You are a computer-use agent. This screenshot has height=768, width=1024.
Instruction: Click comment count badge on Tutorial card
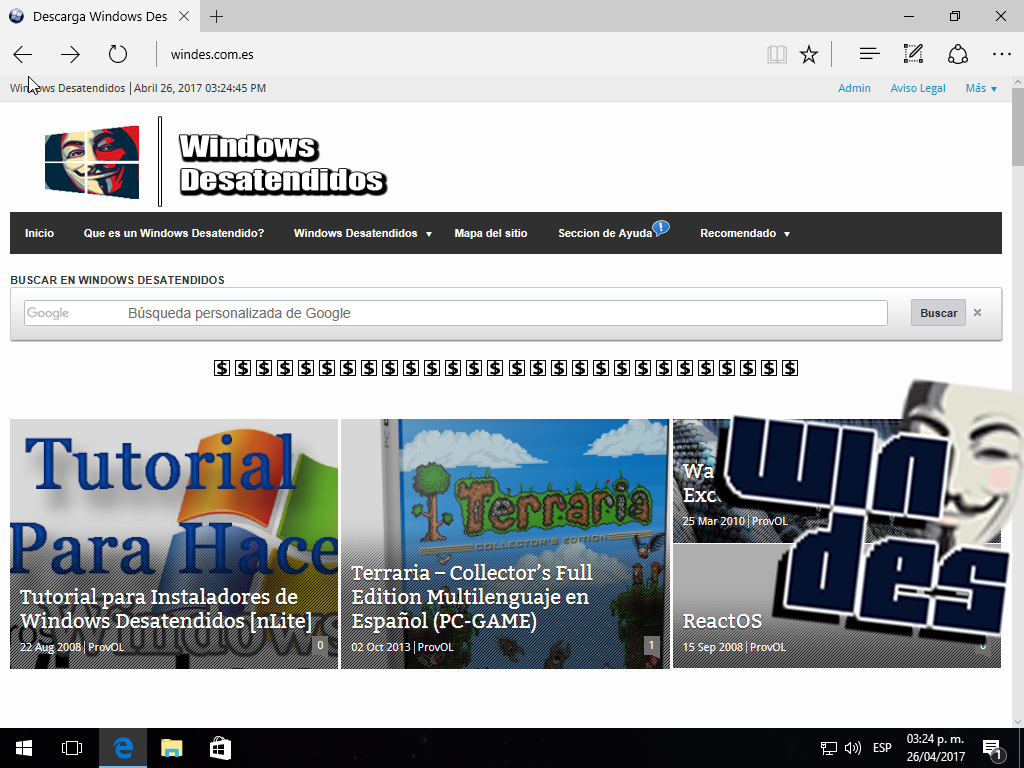coord(320,645)
